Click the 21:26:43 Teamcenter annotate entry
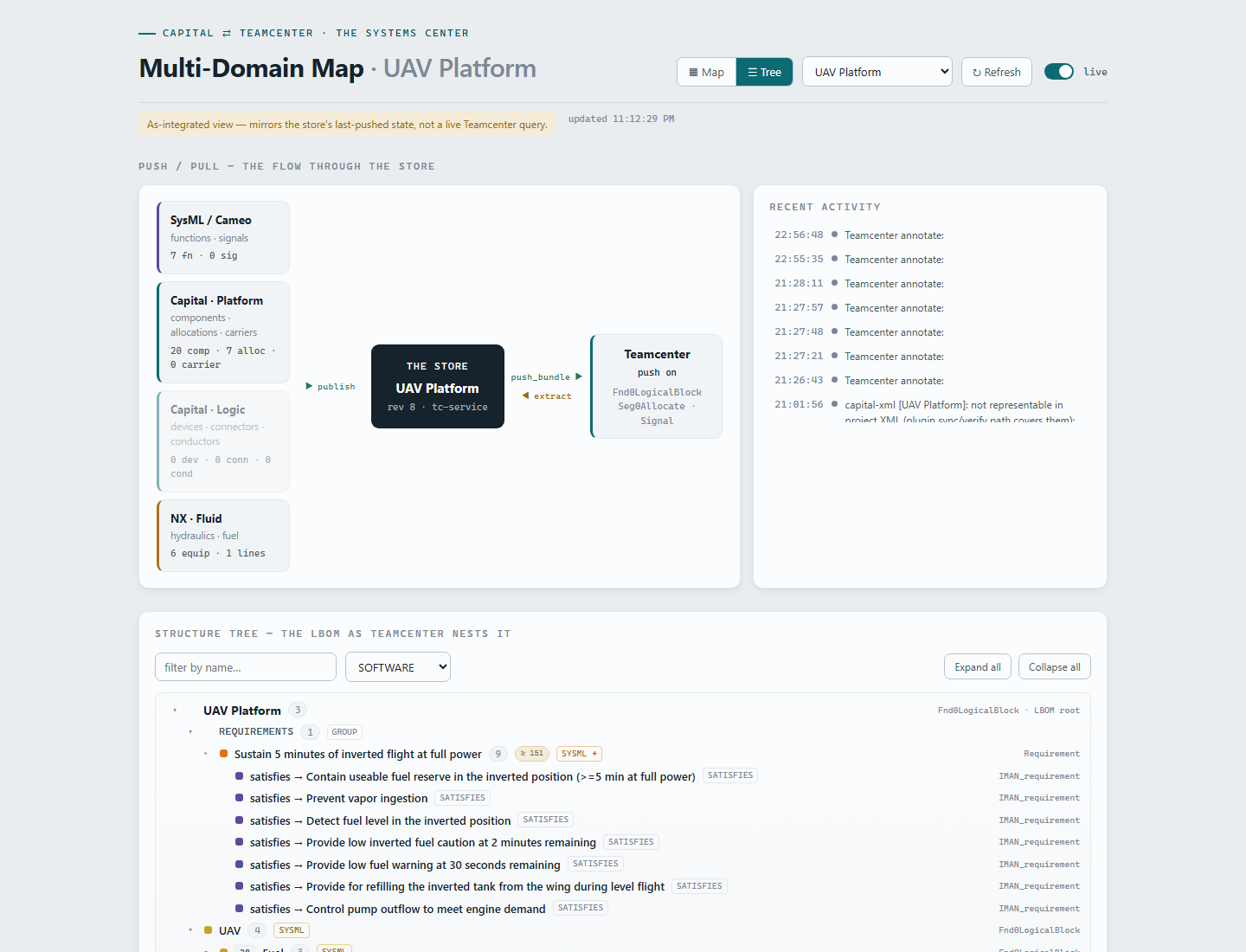Image resolution: width=1246 pixels, height=952 pixels. (927, 380)
